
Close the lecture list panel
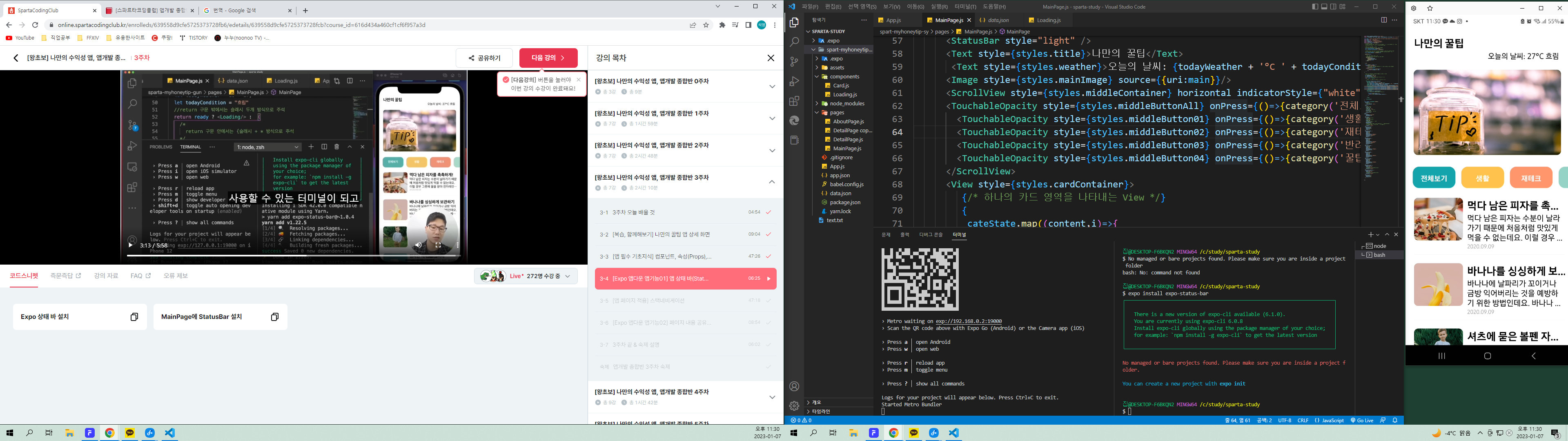point(771,58)
